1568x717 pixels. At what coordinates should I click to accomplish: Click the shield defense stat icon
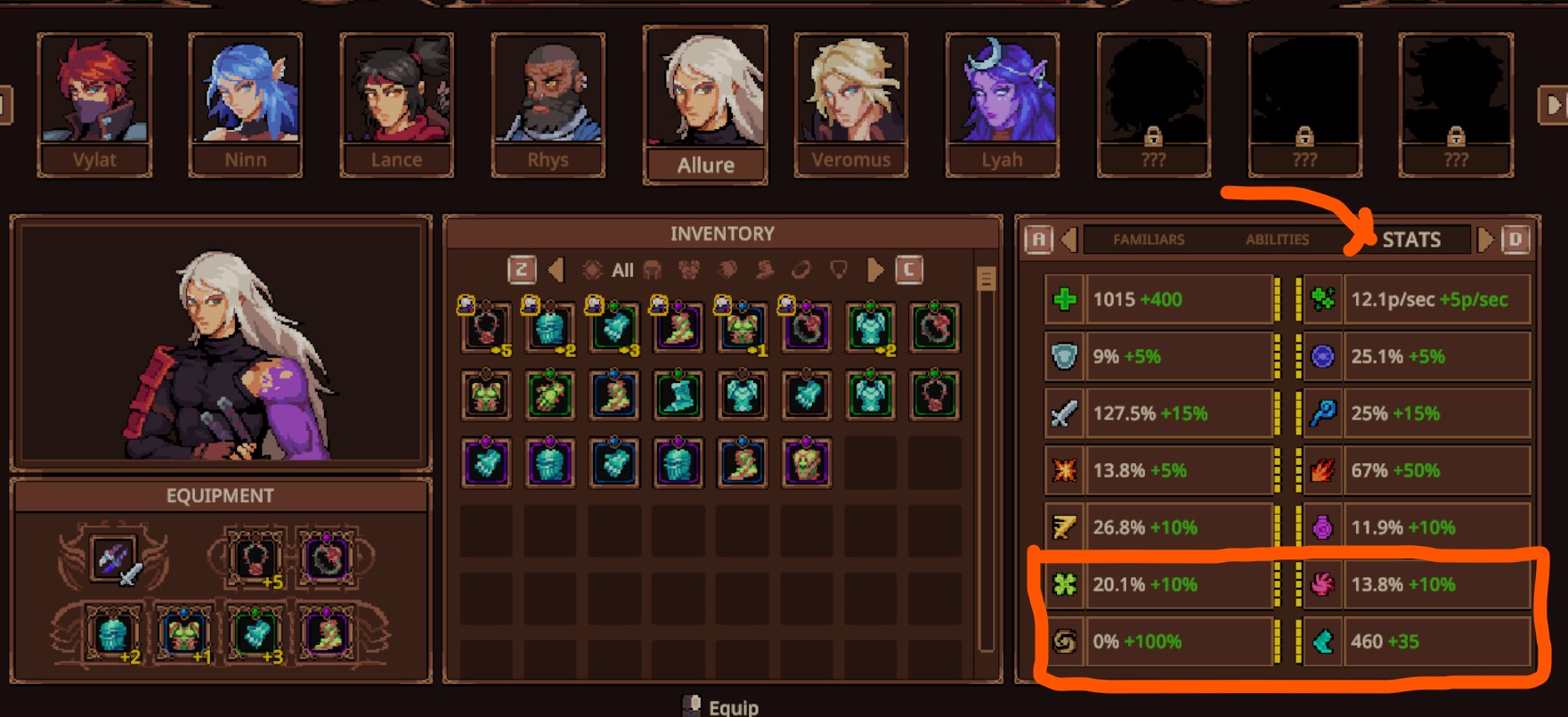(x=1064, y=356)
